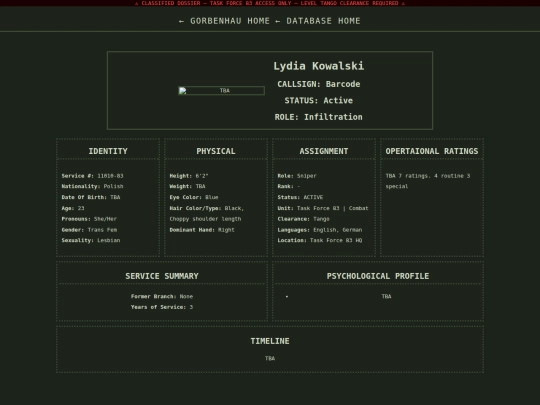Click the ASSIGNMENT section heading

coord(324,151)
